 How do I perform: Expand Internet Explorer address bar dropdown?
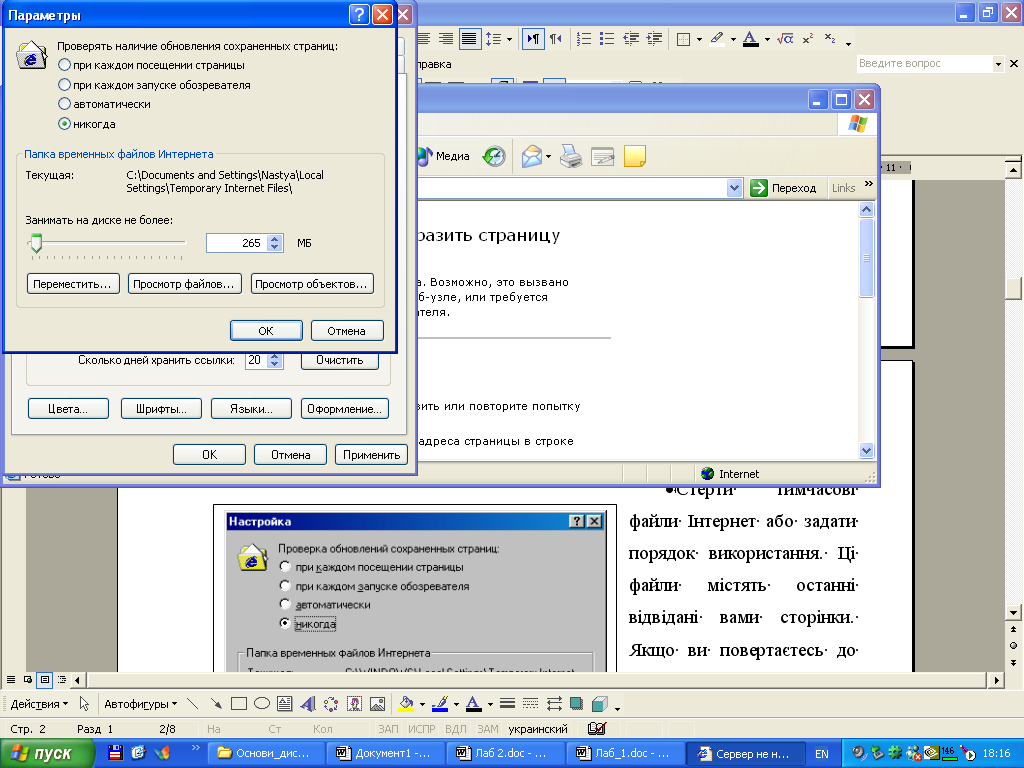734,188
